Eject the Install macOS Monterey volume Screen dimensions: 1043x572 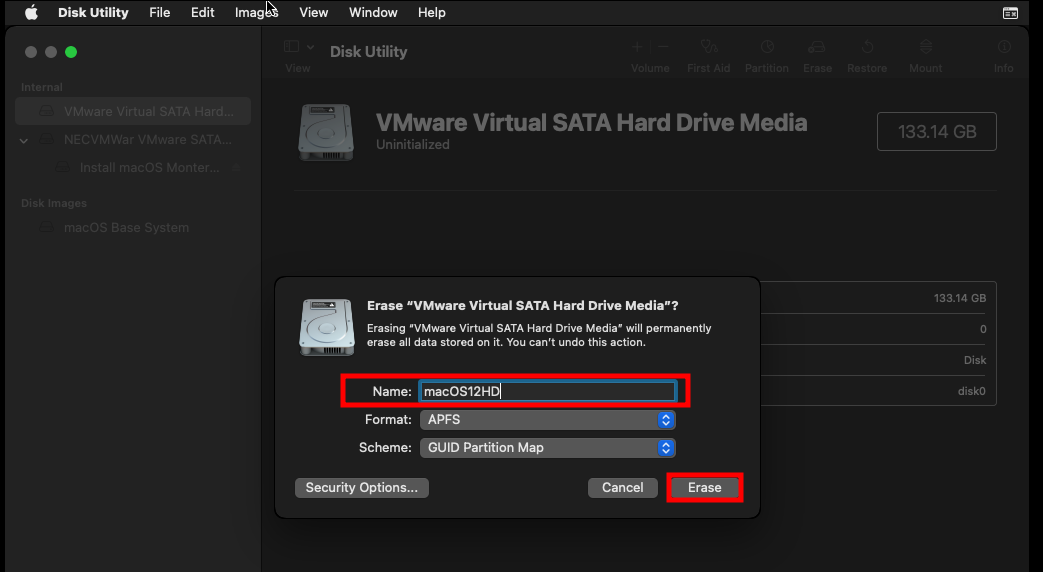[236, 168]
